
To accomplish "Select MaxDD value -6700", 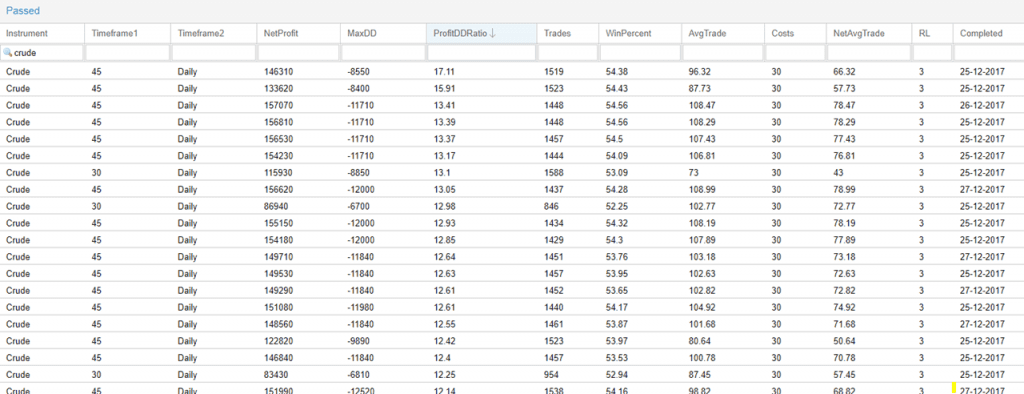I will [x=360, y=206].
